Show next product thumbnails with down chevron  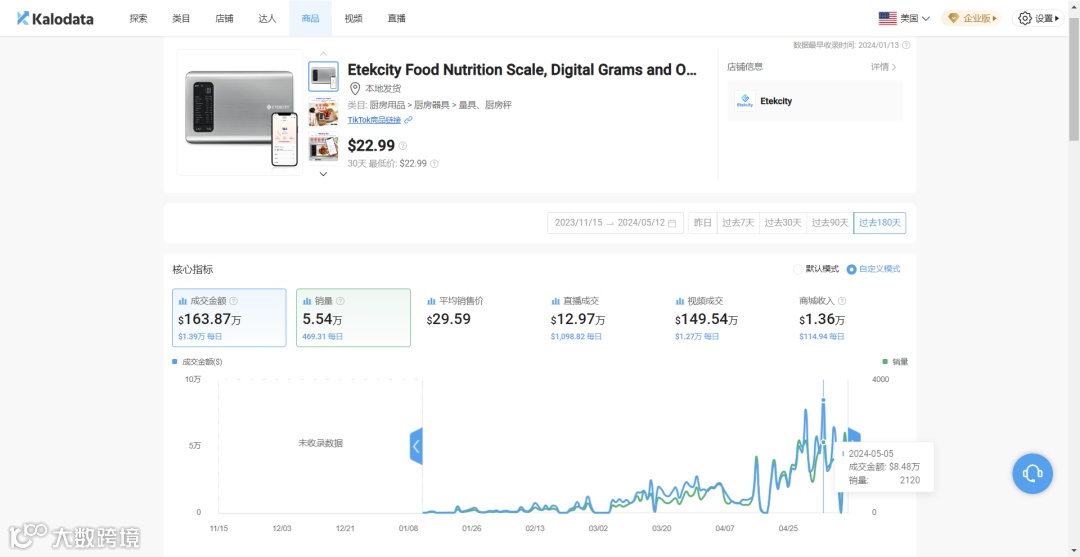[x=323, y=174]
